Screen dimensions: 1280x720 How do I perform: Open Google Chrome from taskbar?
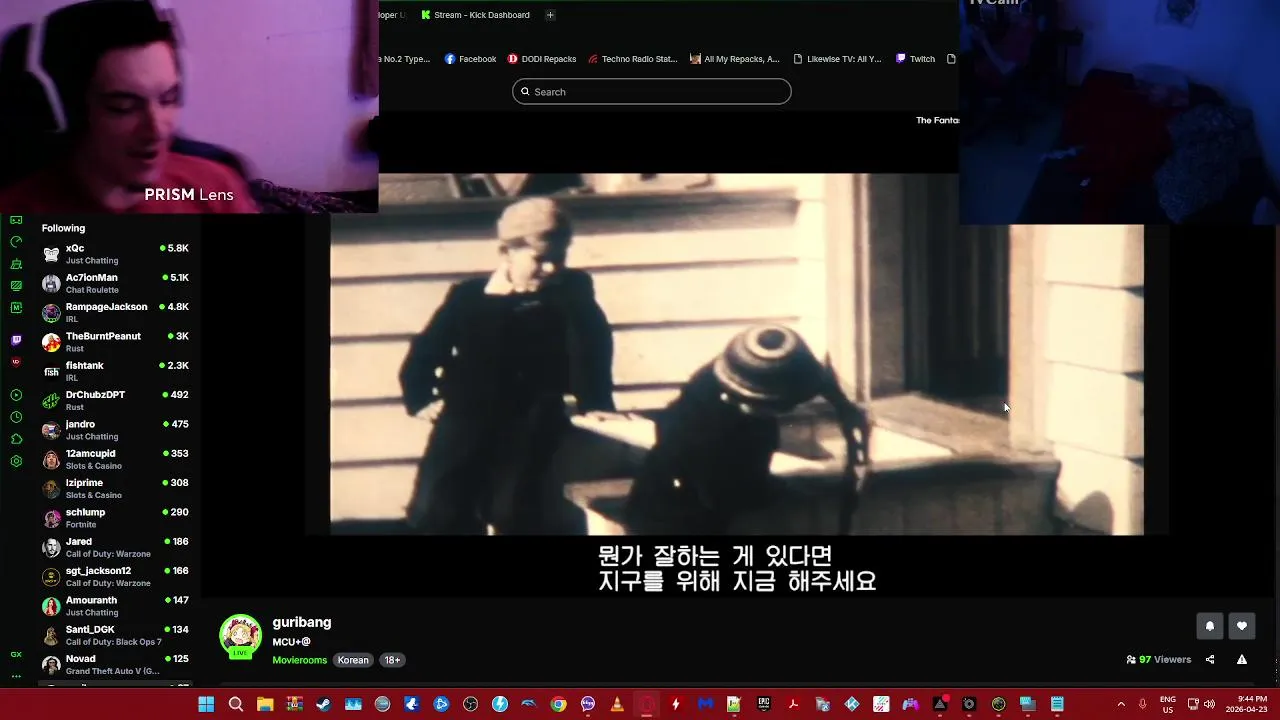pyautogui.click(x=558, y=704)
